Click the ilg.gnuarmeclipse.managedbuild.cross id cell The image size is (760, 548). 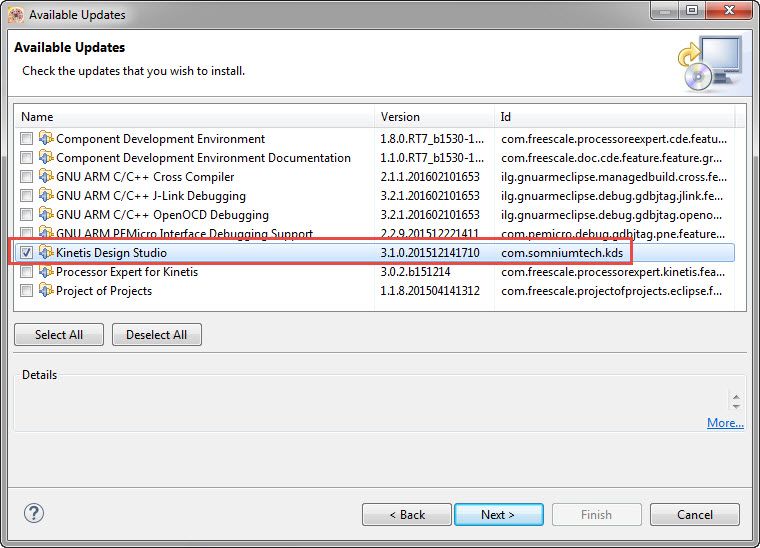[614, 177]
